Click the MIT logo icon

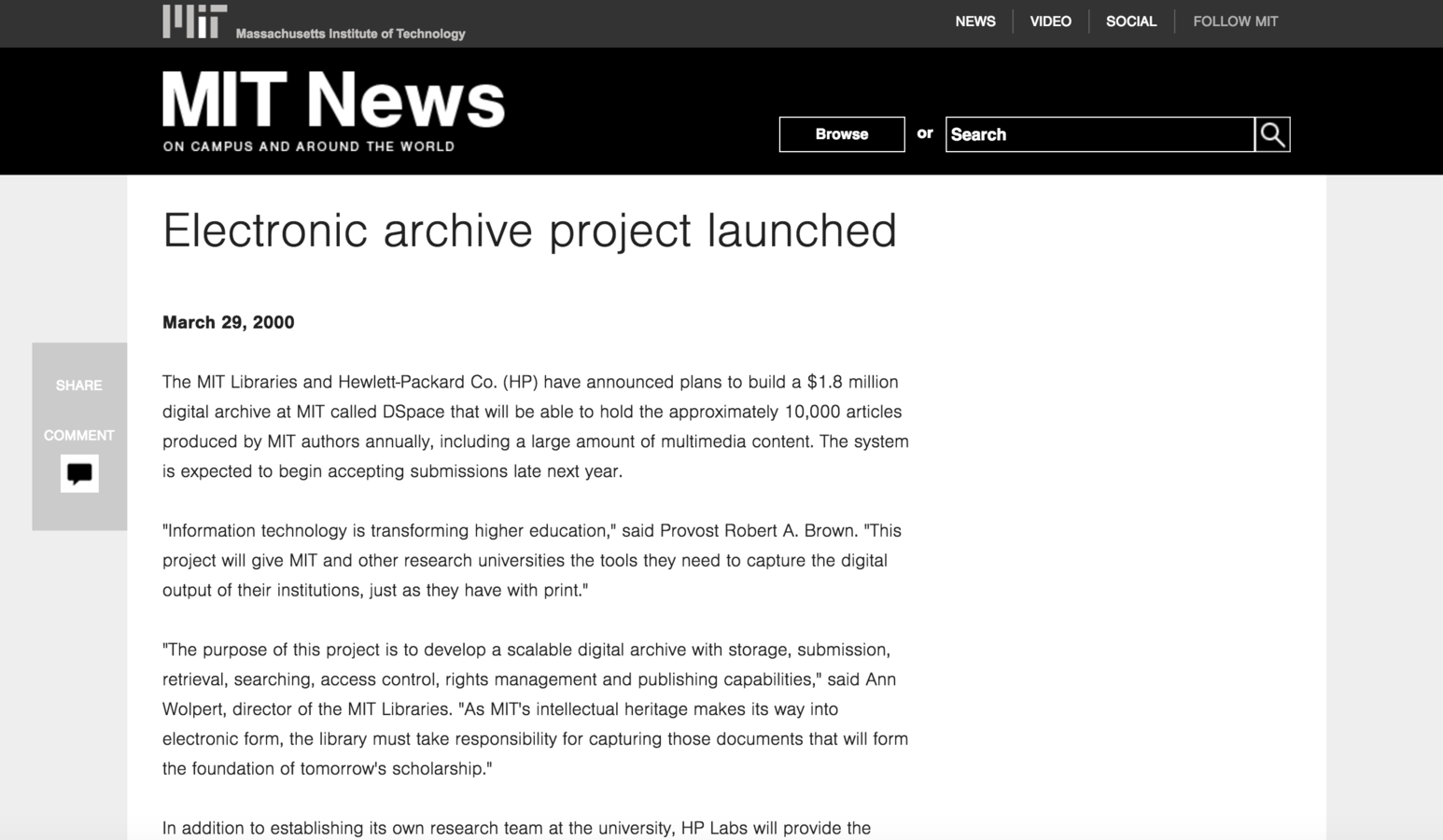point(194,21)
